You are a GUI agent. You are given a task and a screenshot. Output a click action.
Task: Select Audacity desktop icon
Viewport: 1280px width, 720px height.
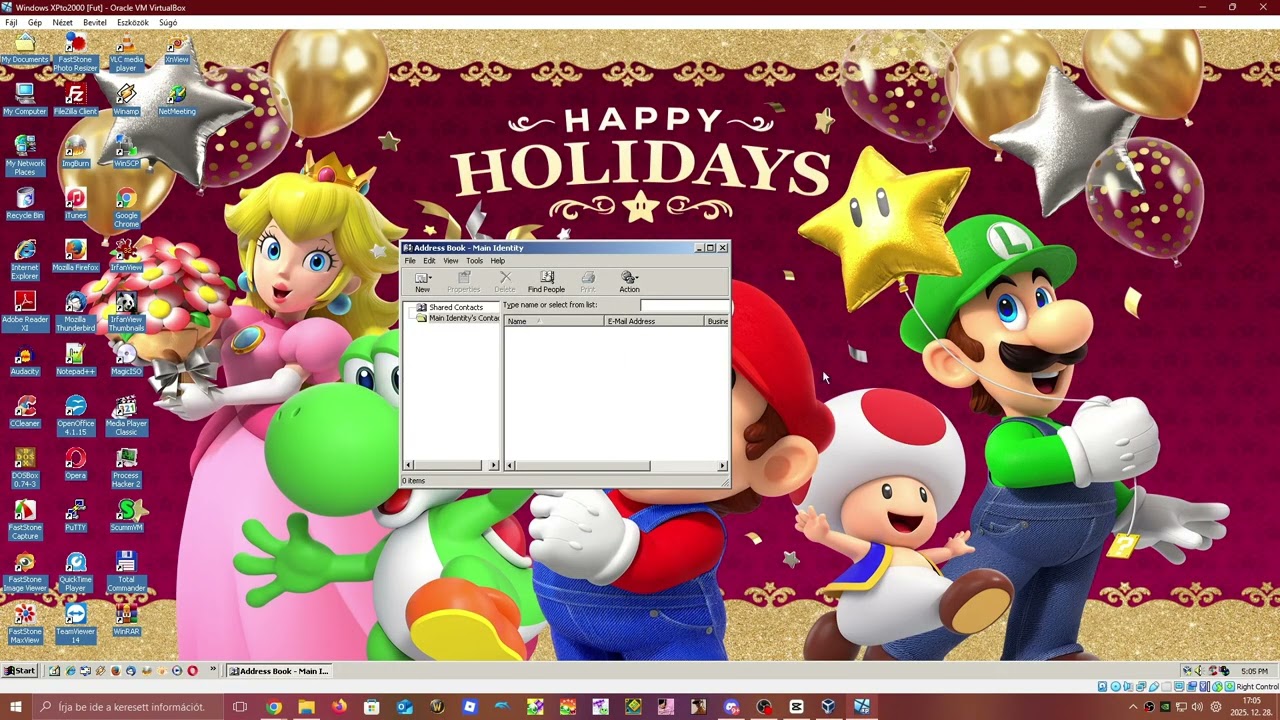click(25, 361)
